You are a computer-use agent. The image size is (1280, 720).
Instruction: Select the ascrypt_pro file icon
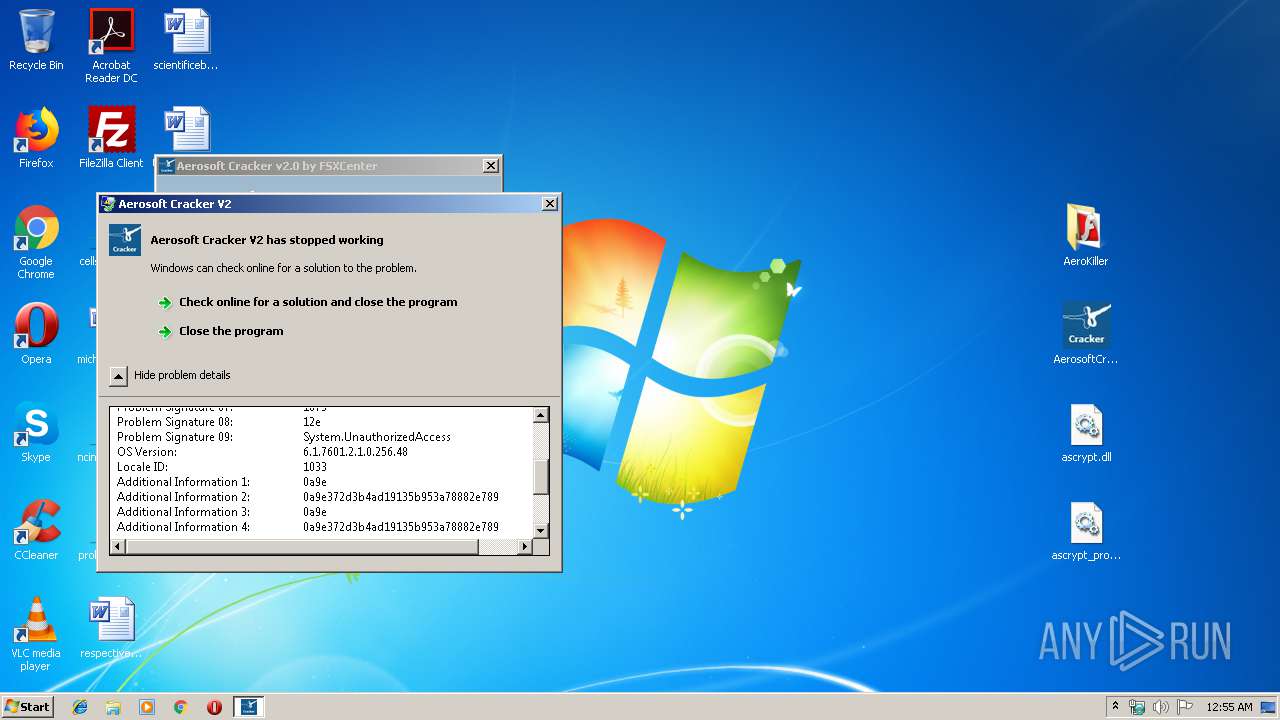(x=1086, y=530)
